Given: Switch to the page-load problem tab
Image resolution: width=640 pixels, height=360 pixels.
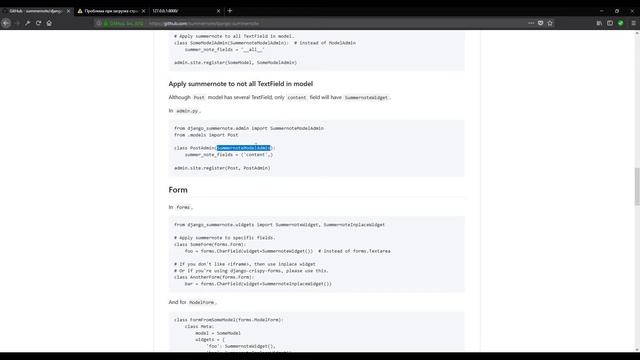Looking at the screenshot, I should coord(111,11).
